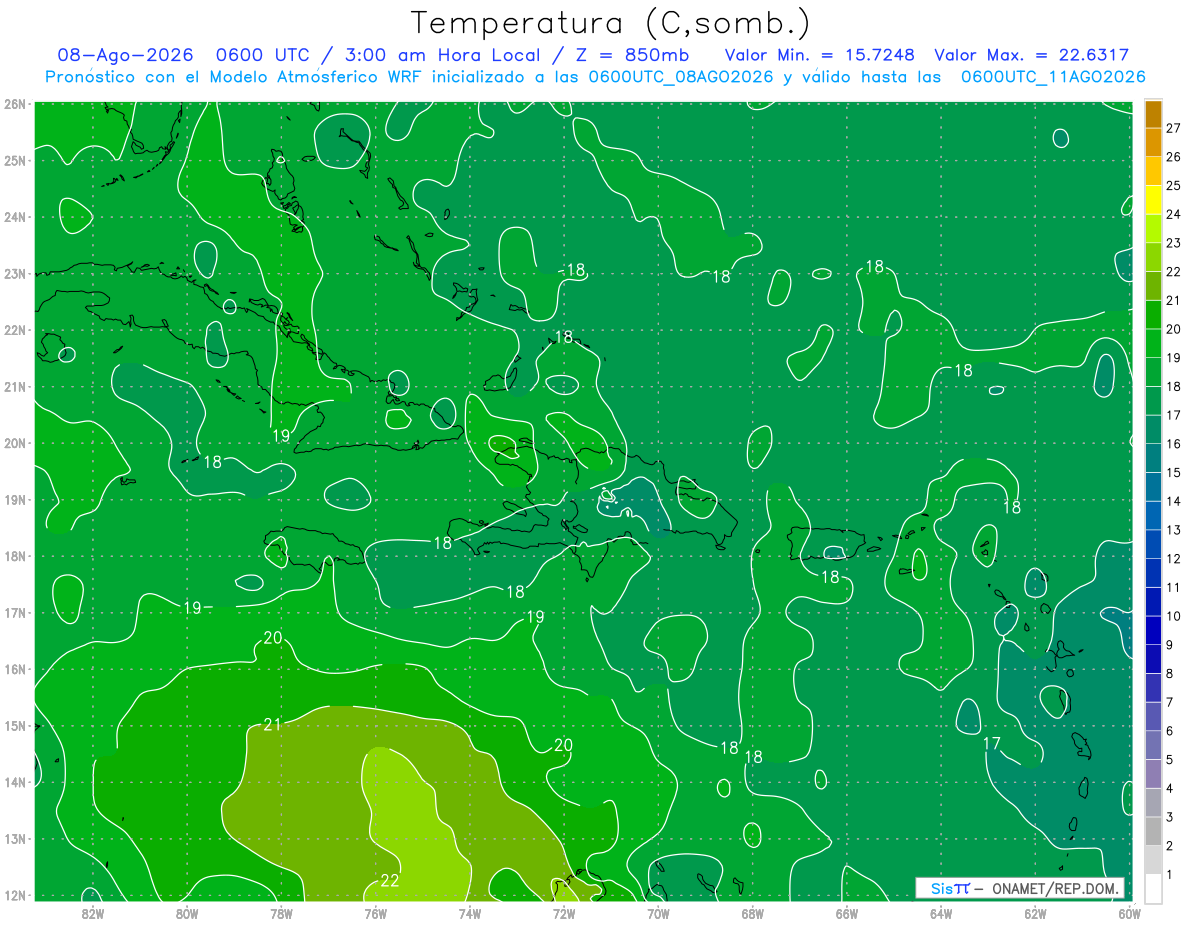Click the "3:00 am Hora Local" time text

[x=443, y=55]
